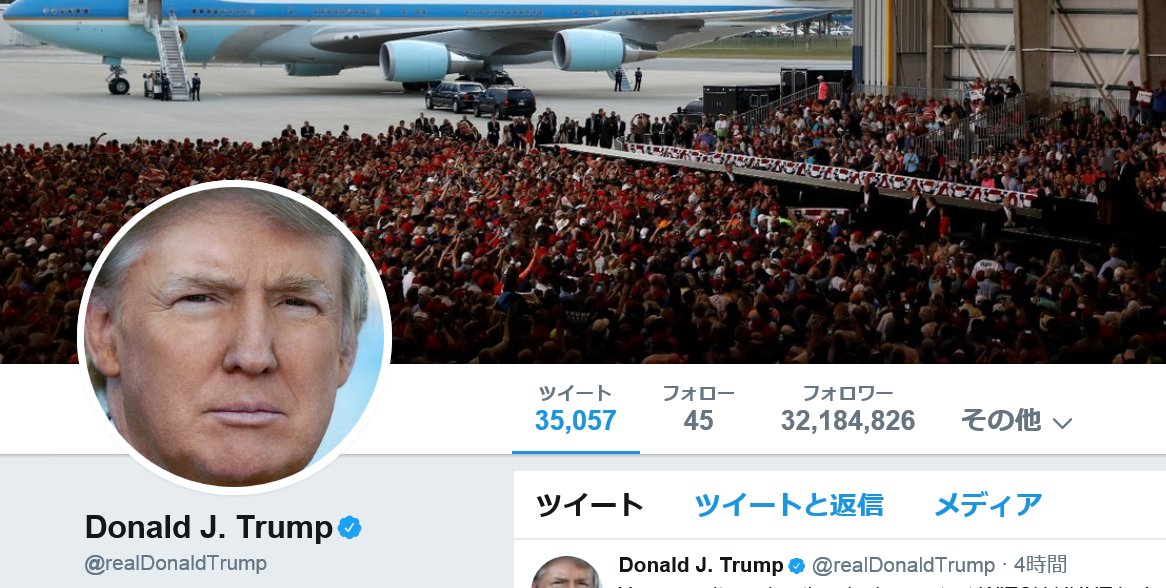
Task: Click the Donald J. Trump profile name heading
Action: coord(209,527)
